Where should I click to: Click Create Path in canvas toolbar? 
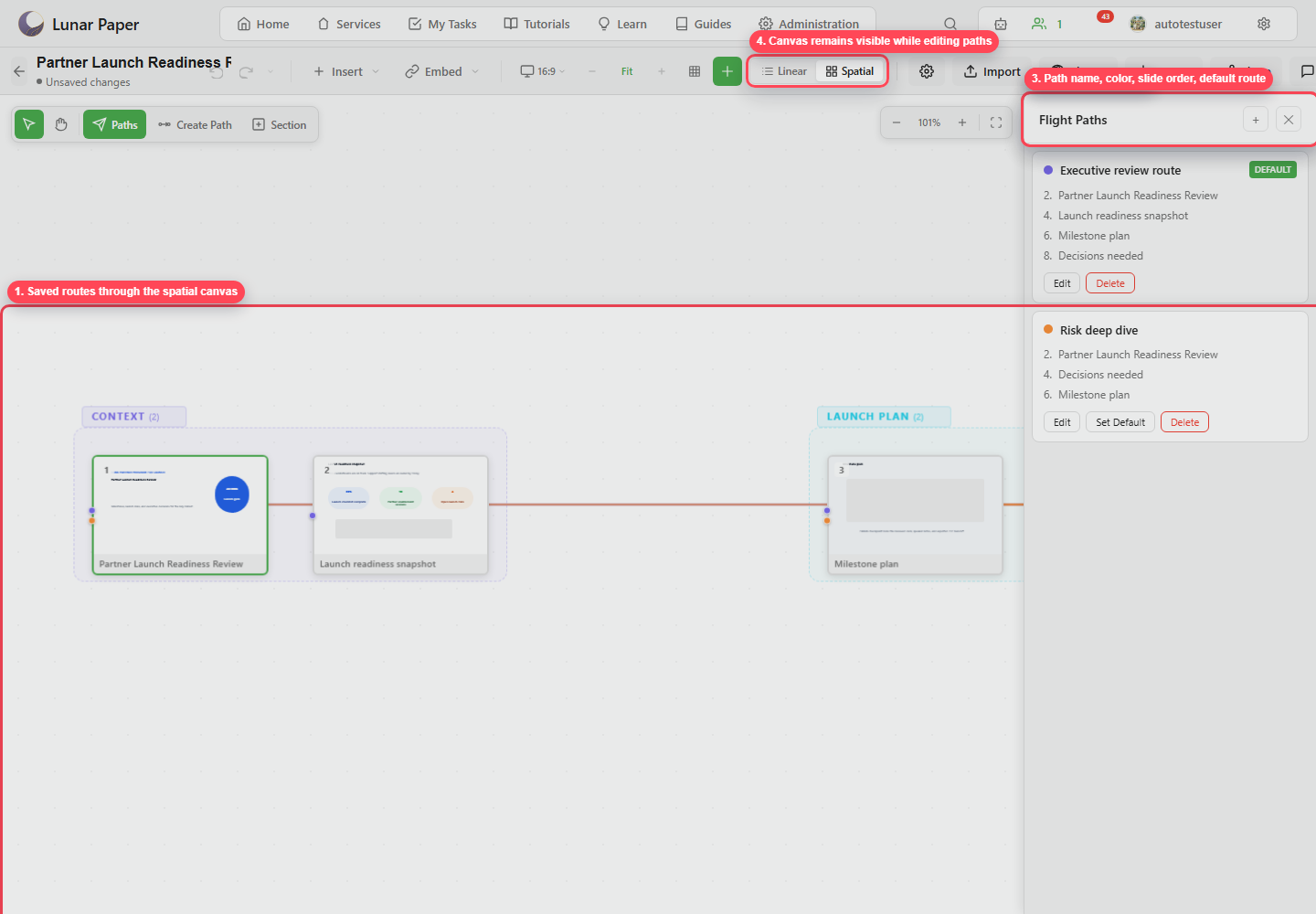[x=195, y=124]
